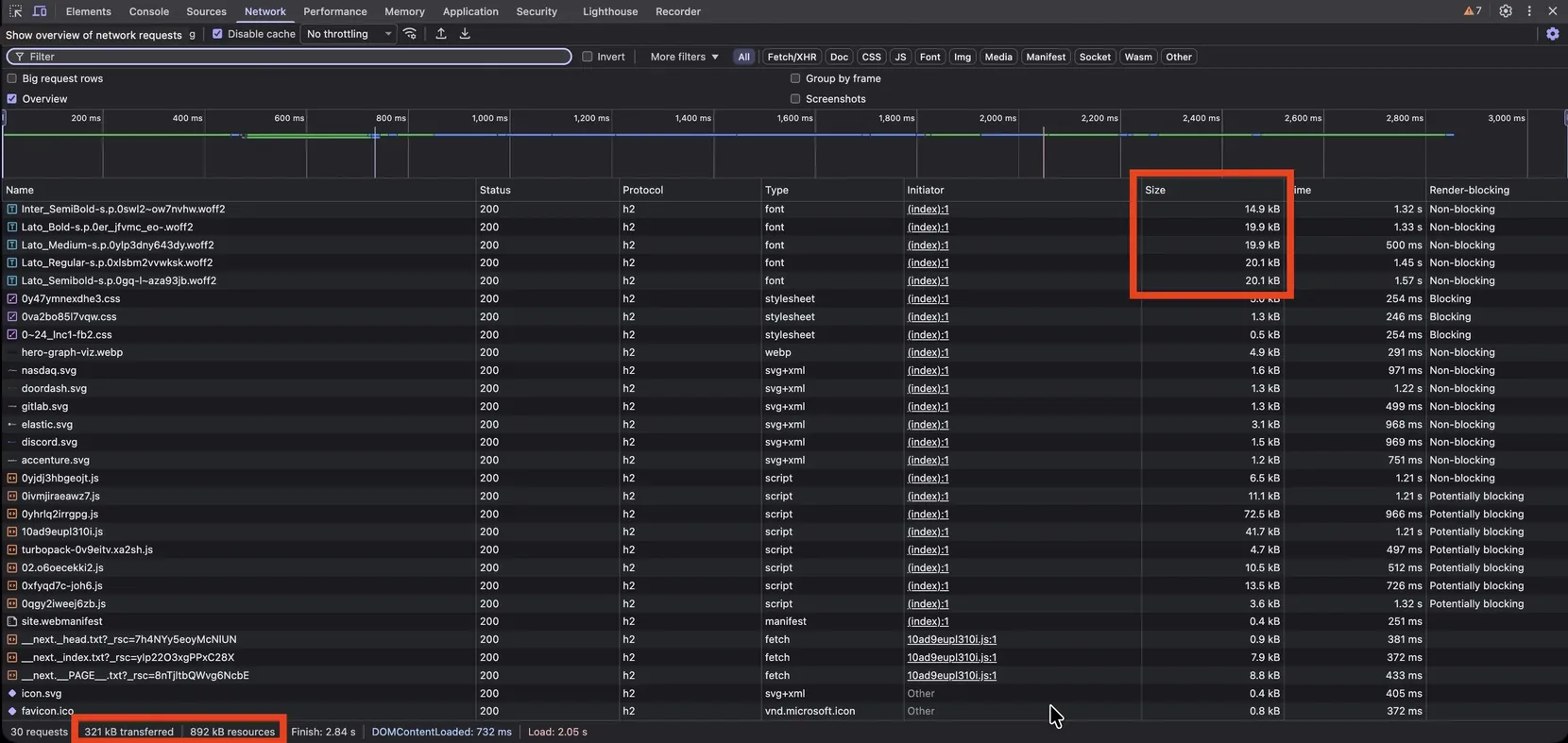Toggle the device toolbar icon
1568x743 pixels.
pyautogui.click(x=40, y=11)
